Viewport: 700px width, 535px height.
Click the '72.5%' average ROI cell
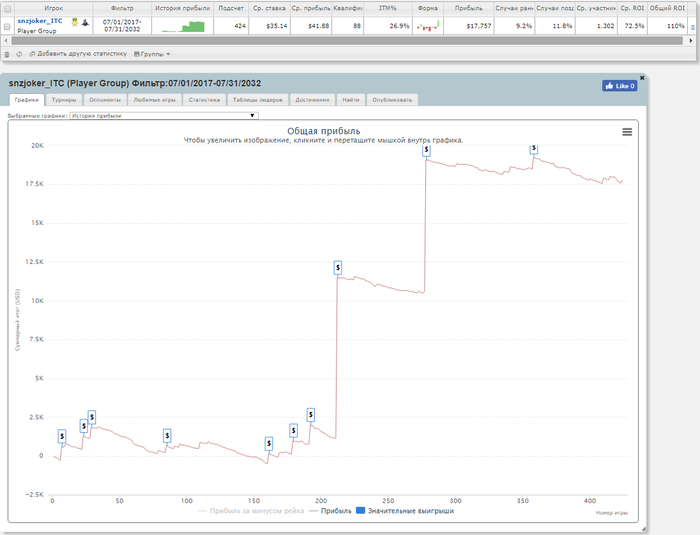634,26
